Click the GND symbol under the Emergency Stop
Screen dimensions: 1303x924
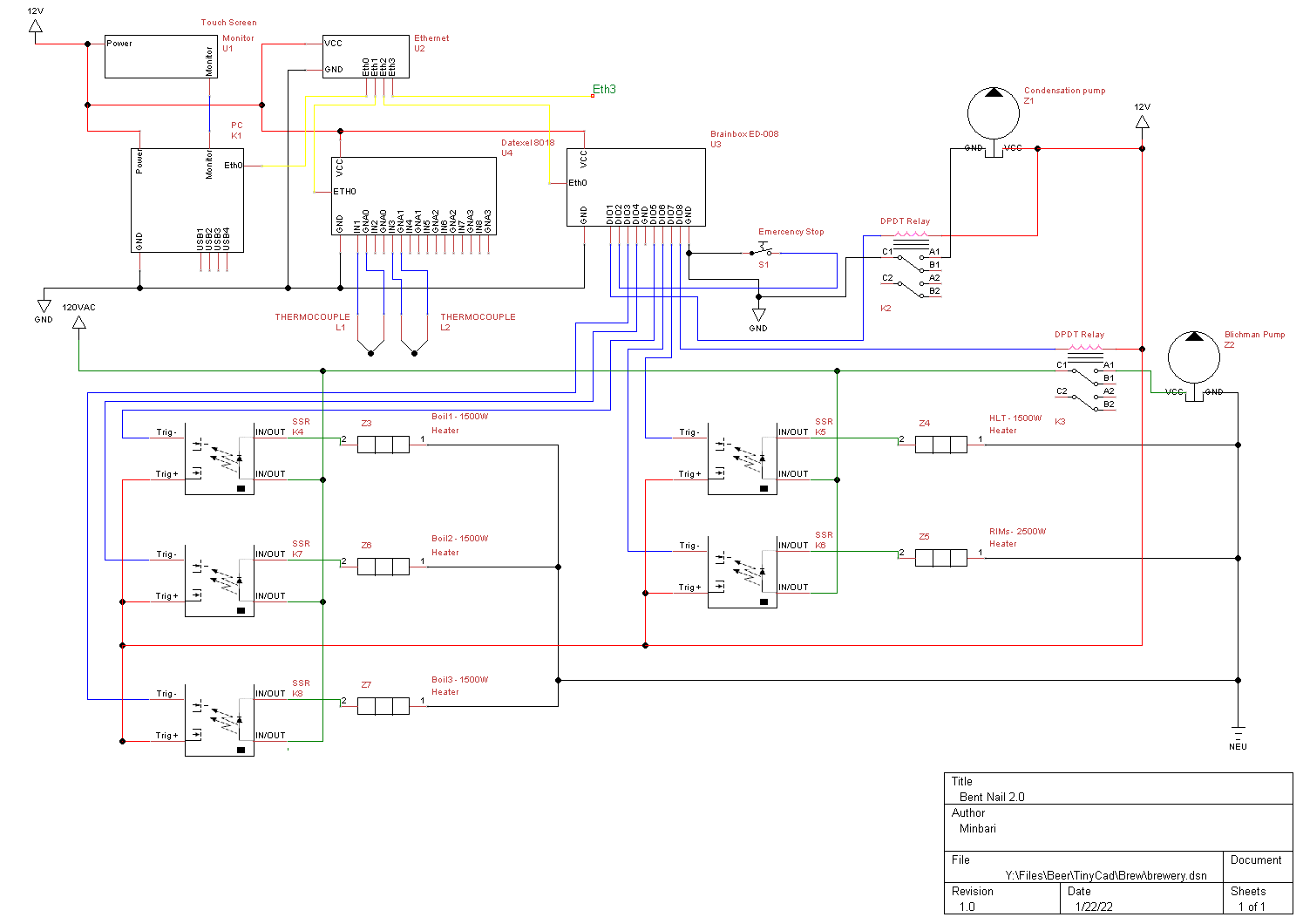pos(758,315)
